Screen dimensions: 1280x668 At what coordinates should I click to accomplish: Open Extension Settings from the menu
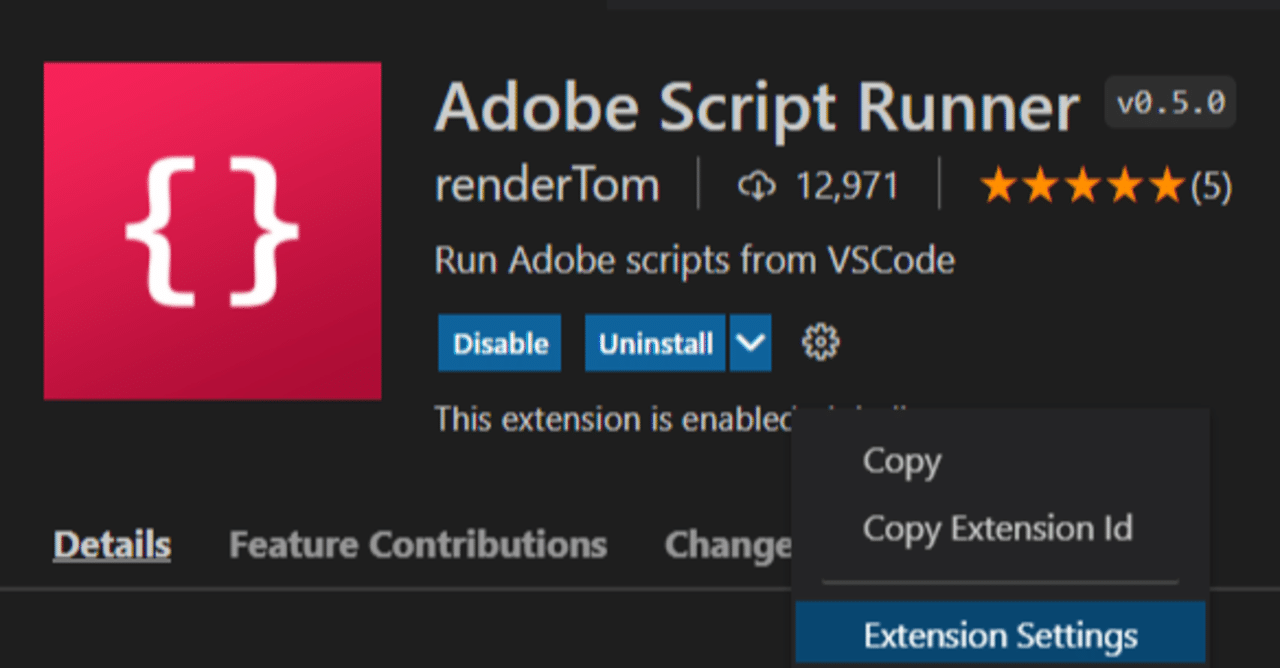point(1000,635)
